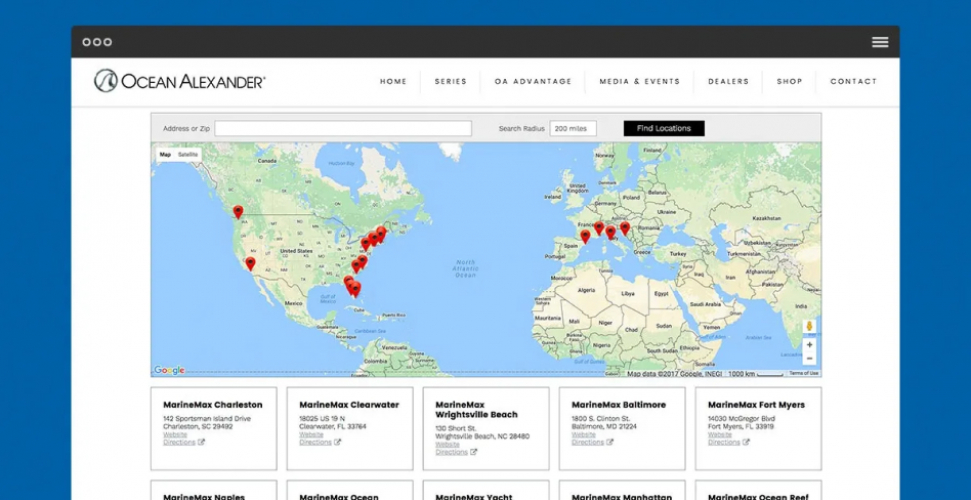Click the MarineMax Manhattan card title
Viewport: 971px width, 500px height.
622,496
